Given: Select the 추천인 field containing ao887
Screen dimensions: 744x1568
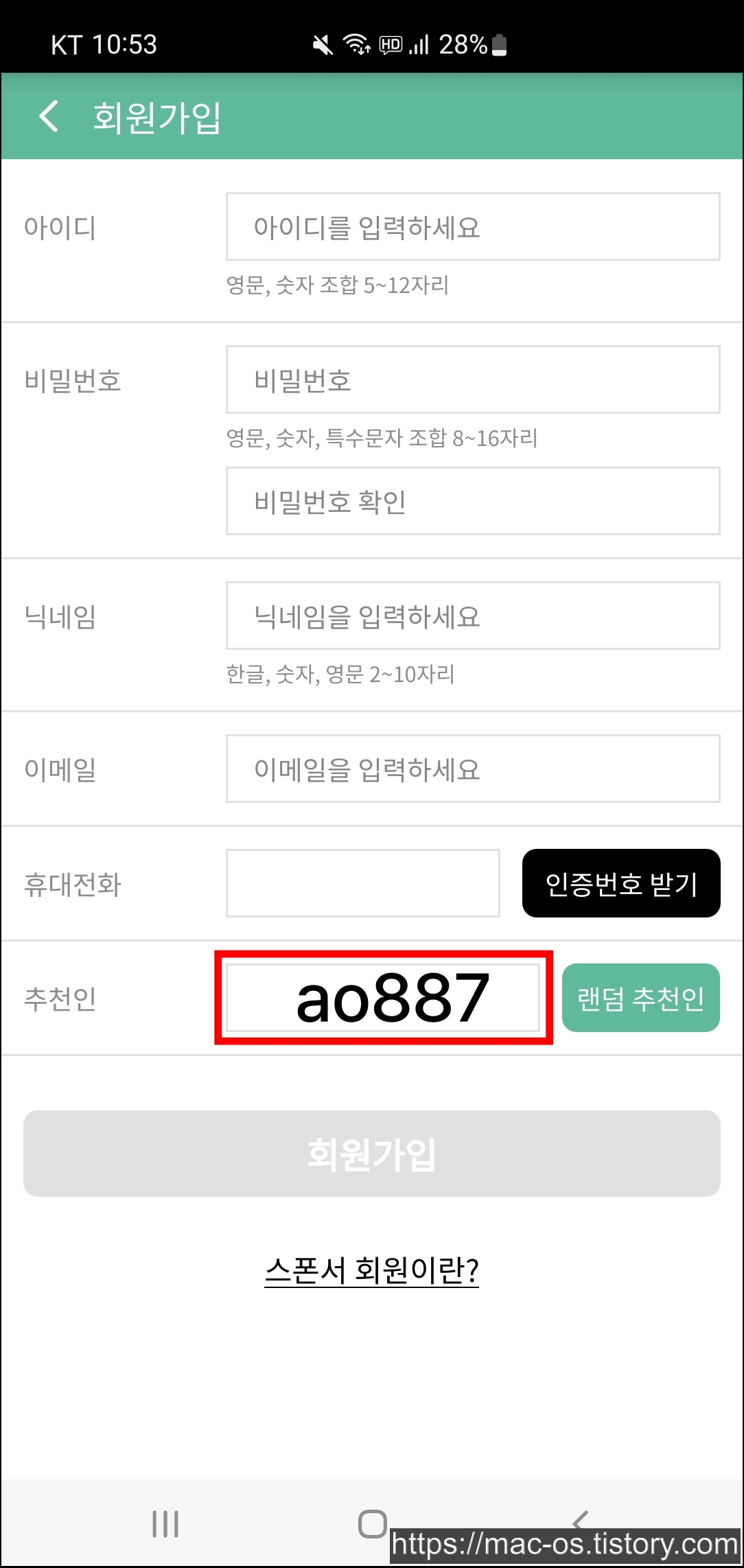Looking at the screenshot, I should click(383, 998).
